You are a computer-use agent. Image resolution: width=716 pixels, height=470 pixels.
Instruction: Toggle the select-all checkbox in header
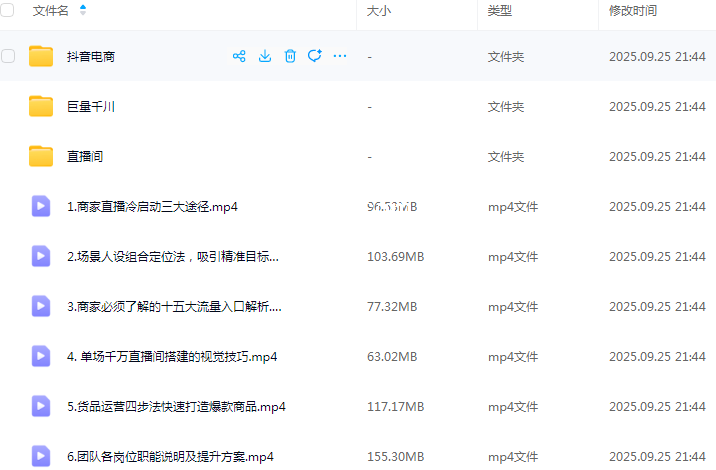coord(9,11)
